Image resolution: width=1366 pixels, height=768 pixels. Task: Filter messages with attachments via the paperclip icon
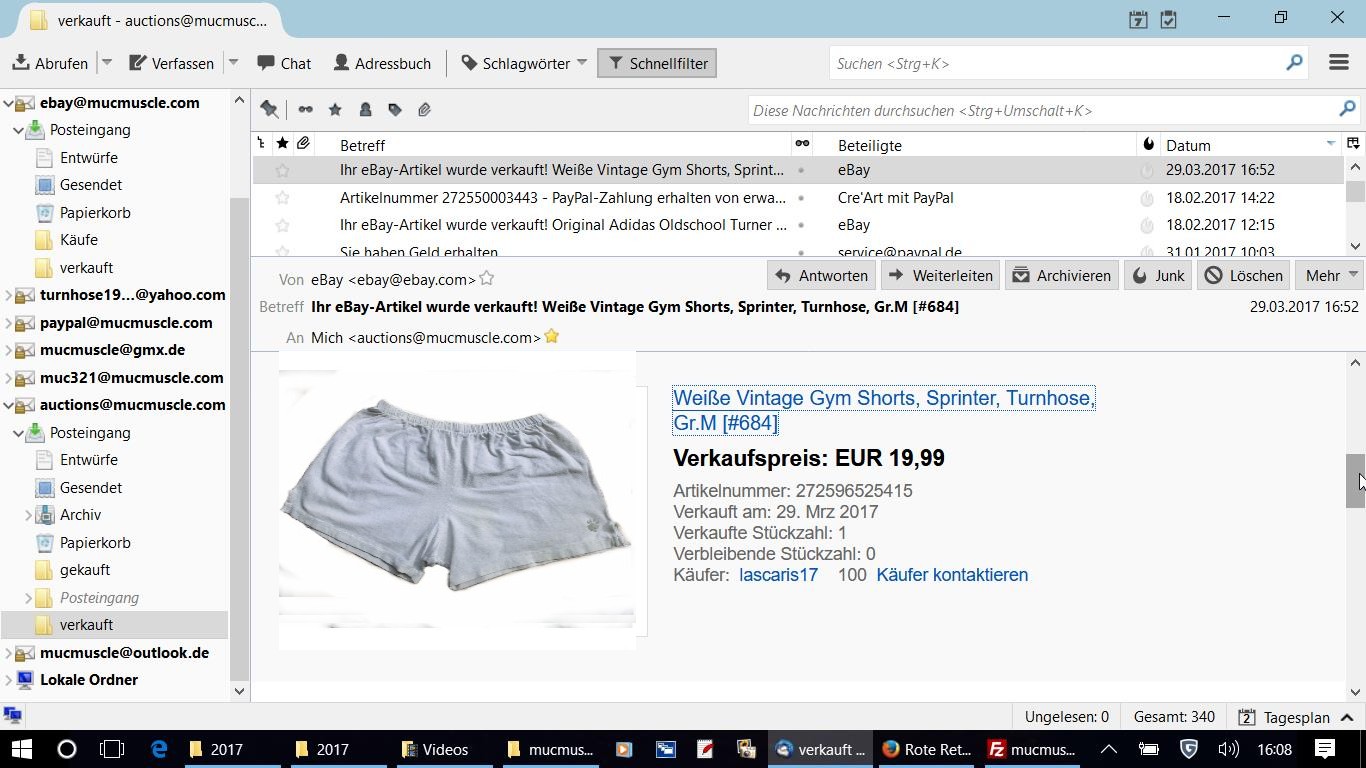[x=424, y=110]
